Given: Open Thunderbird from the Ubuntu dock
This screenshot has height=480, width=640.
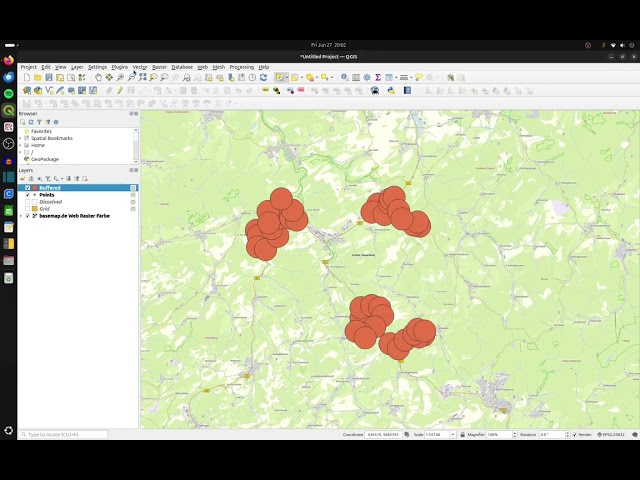Looking at the screenshot, I should pyautogui.click(x=9, y=77).
